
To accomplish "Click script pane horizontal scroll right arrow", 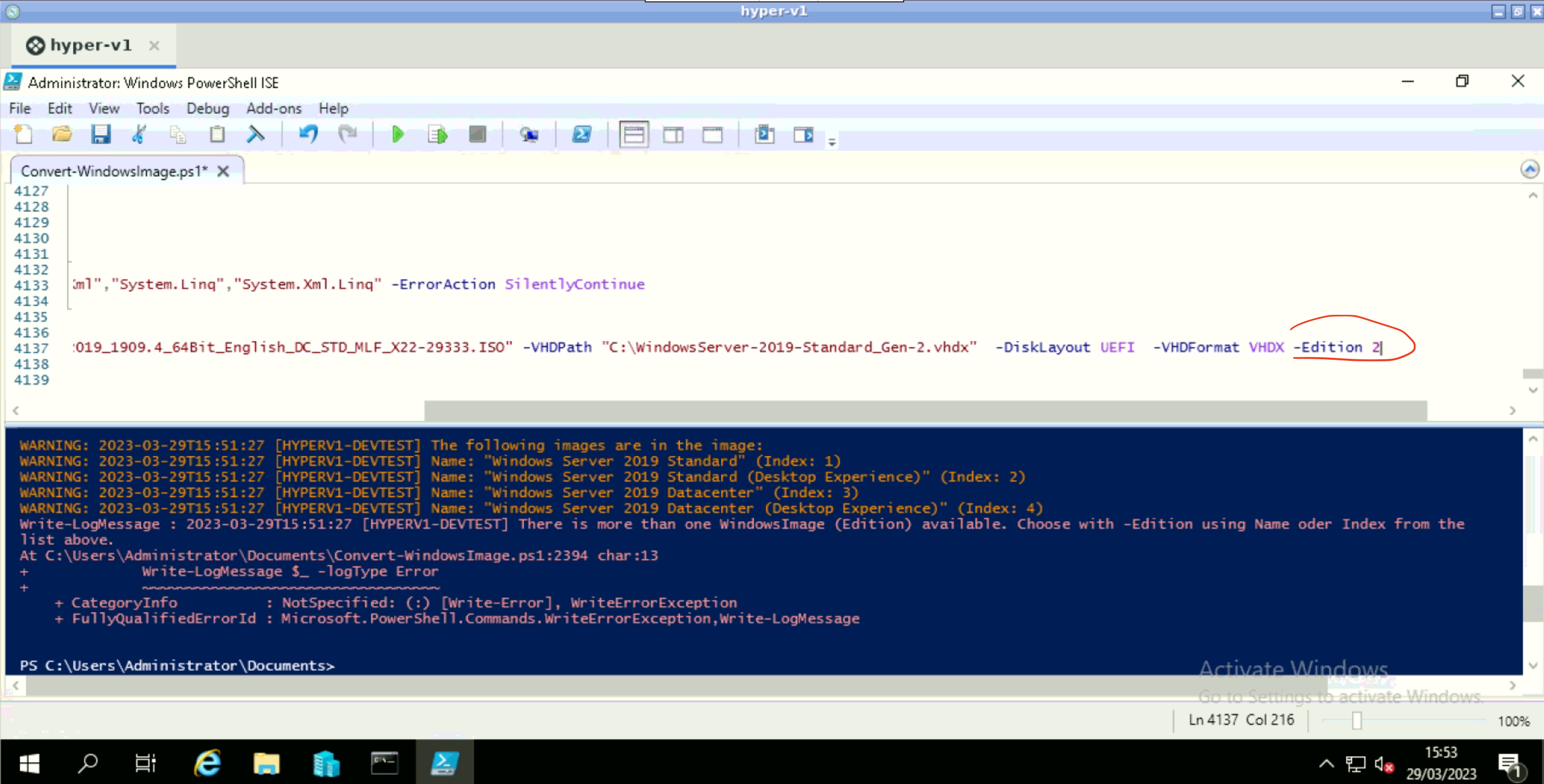I will click(x=1512, y=410).
